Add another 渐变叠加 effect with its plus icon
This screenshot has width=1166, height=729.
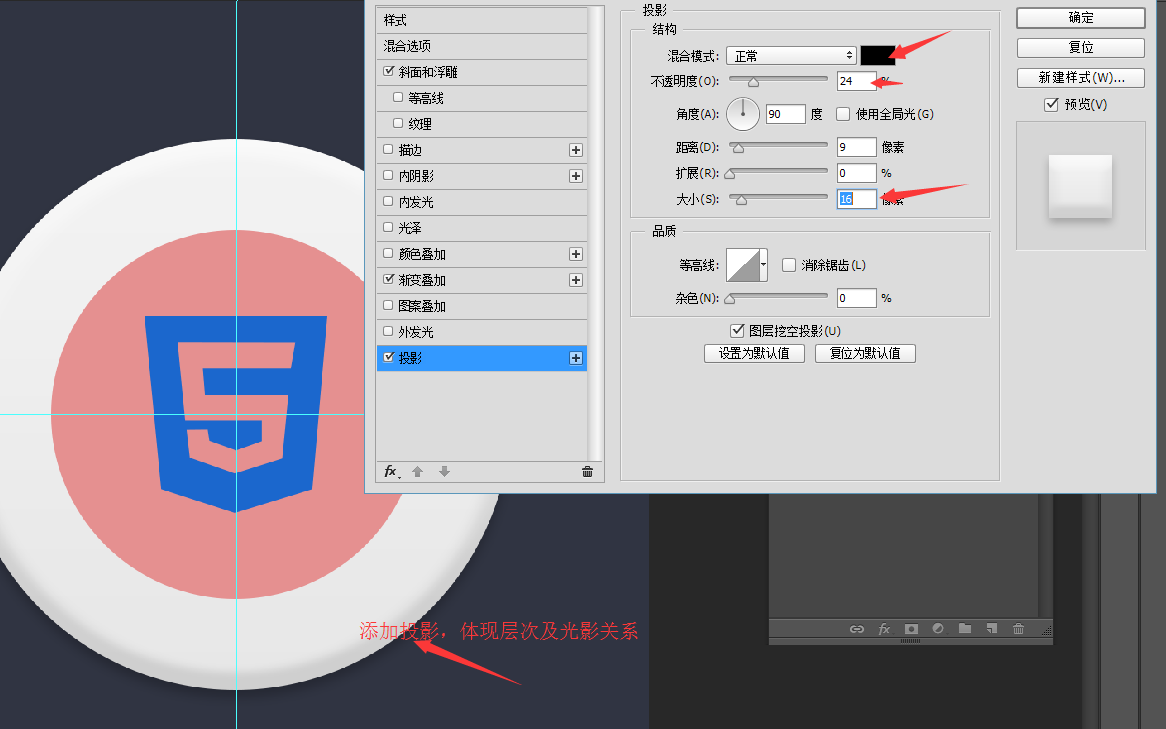(x=576, y=280)
